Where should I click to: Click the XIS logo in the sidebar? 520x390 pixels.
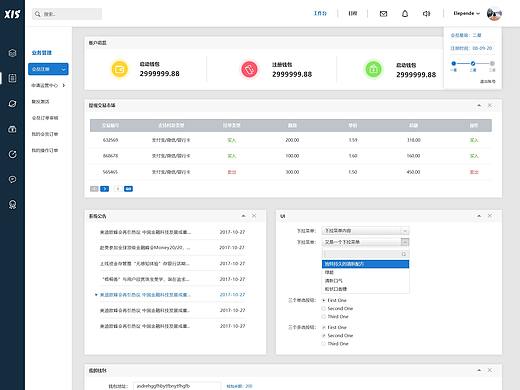pos(12,14)
